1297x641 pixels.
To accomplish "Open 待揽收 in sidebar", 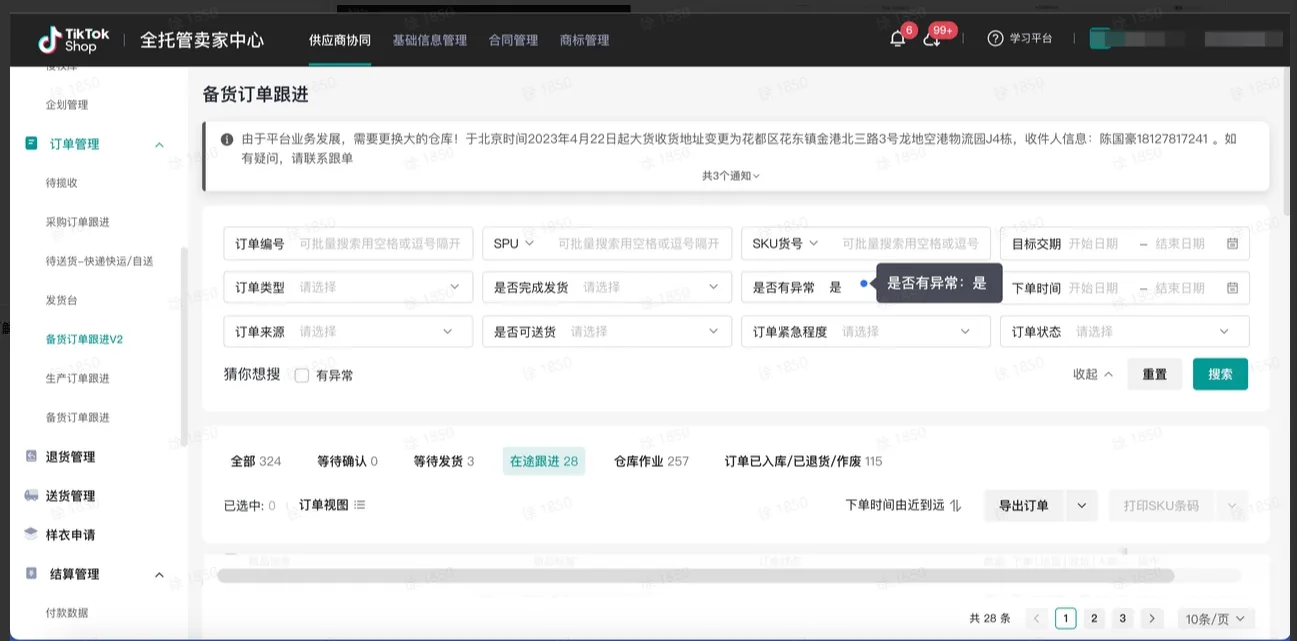I will pos(61,183).
